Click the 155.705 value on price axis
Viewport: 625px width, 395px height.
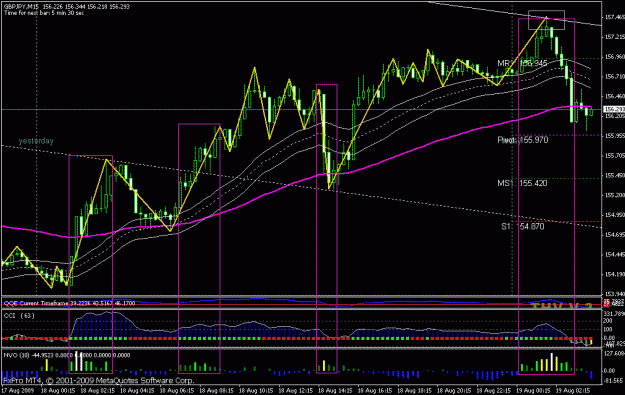tap(615, 155)
